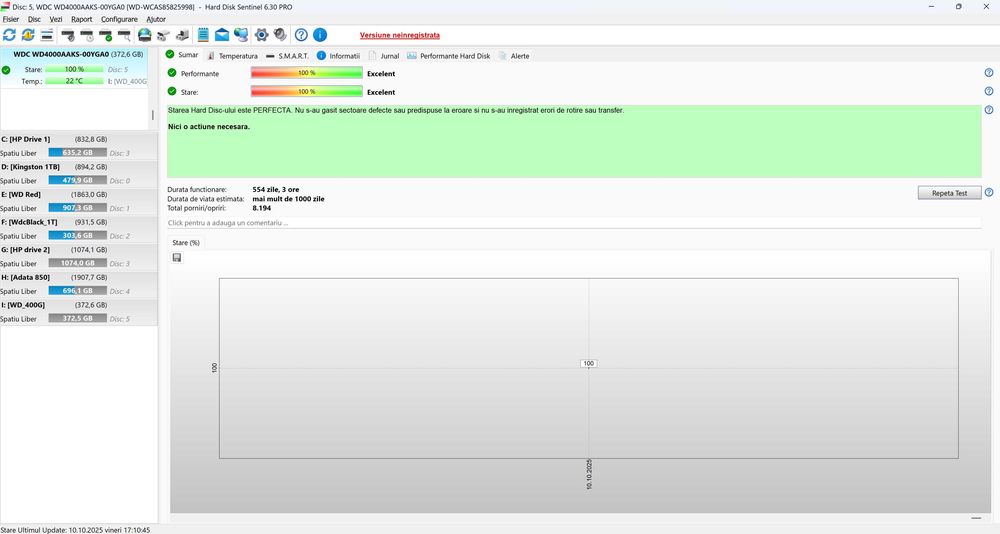Switch to the S.M.A.R.T. tab

288,56
